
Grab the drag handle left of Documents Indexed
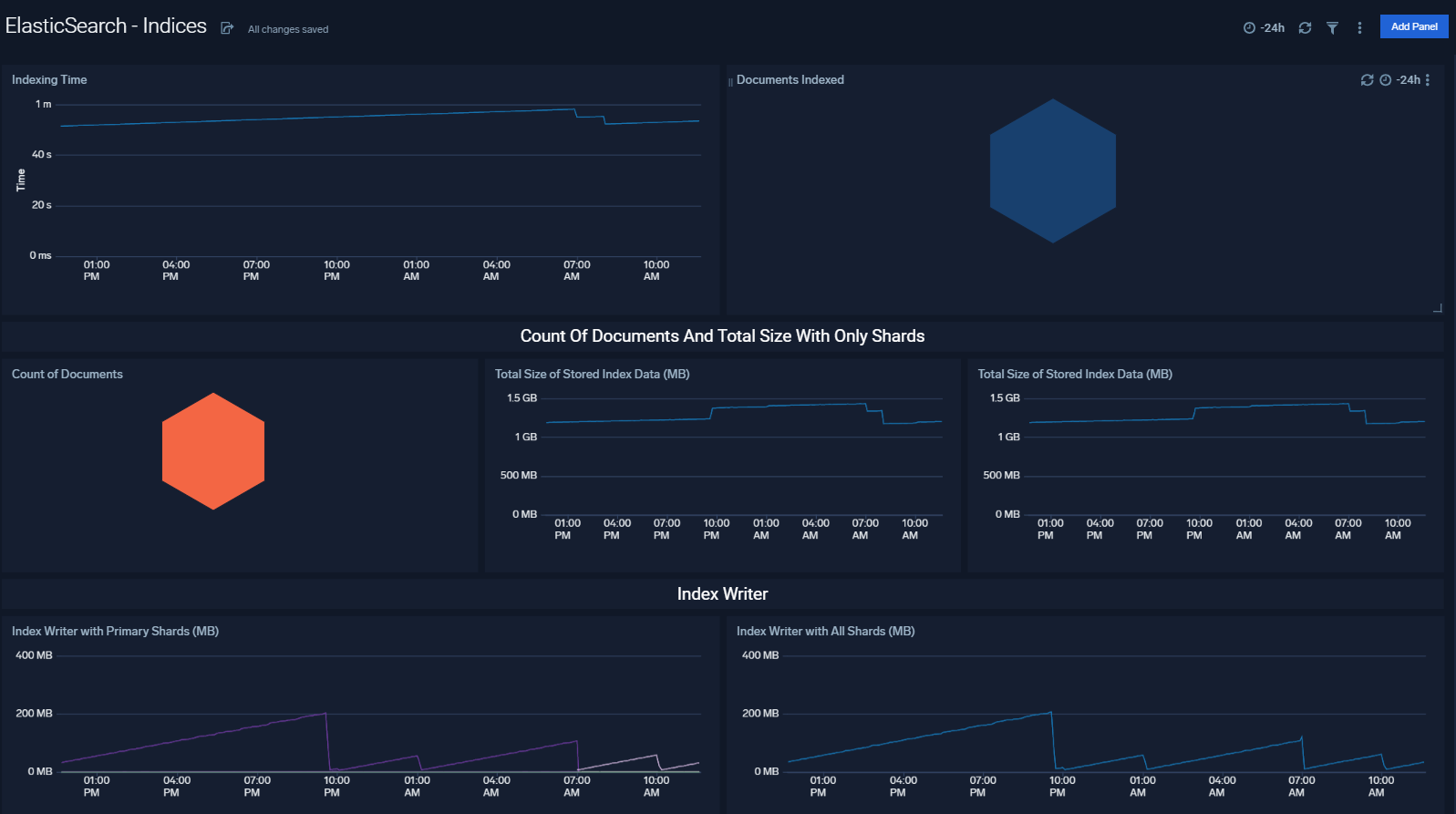pos(730,81)
